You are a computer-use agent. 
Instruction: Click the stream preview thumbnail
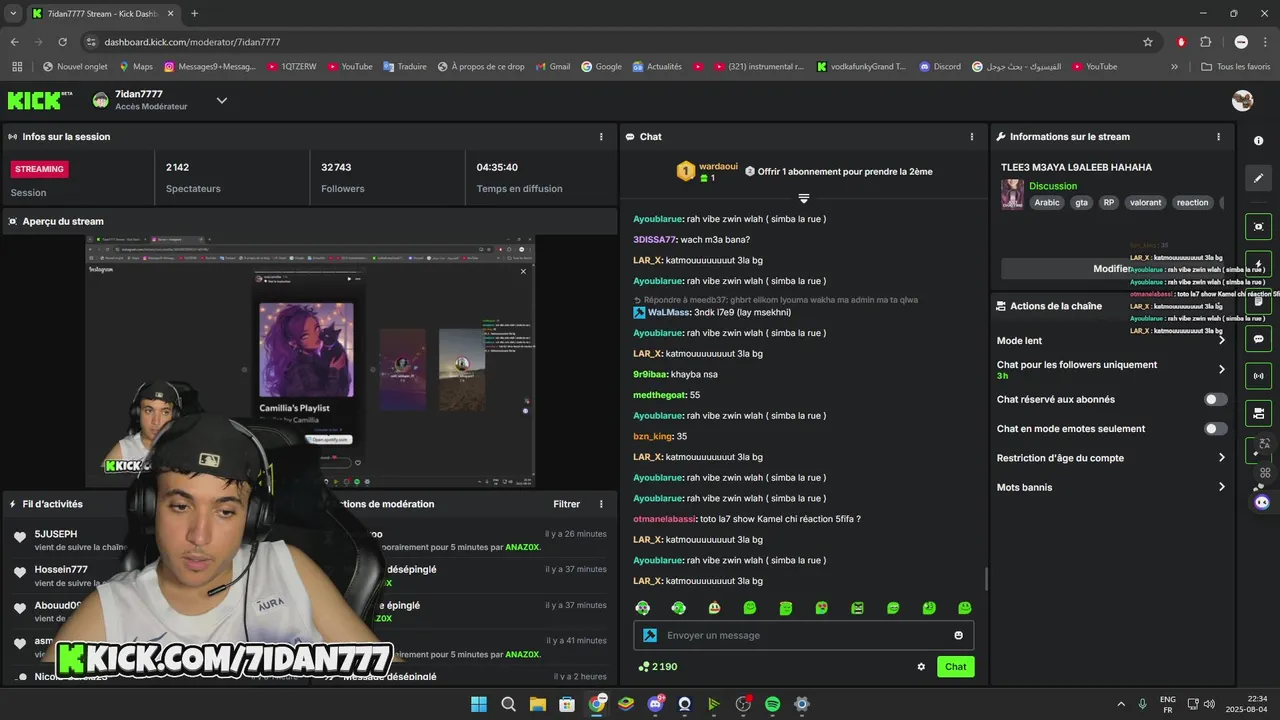coord(310,361)
